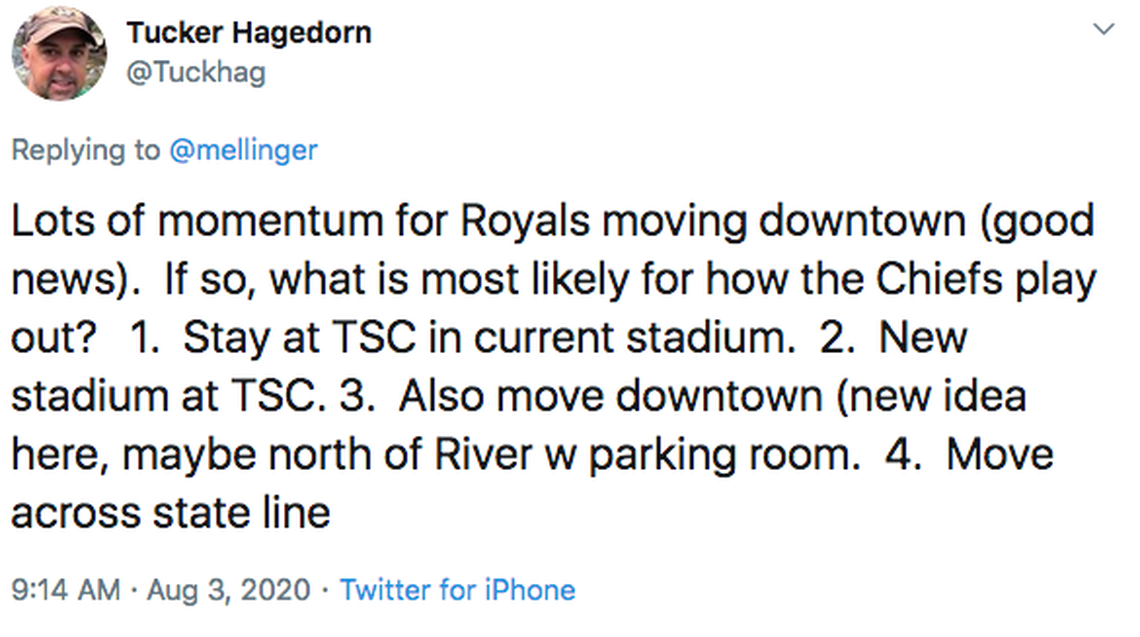The width and height of the screenshot is (1140, 637).
Task: Open the tweet options chevron menu
Action: [1104, 30]
